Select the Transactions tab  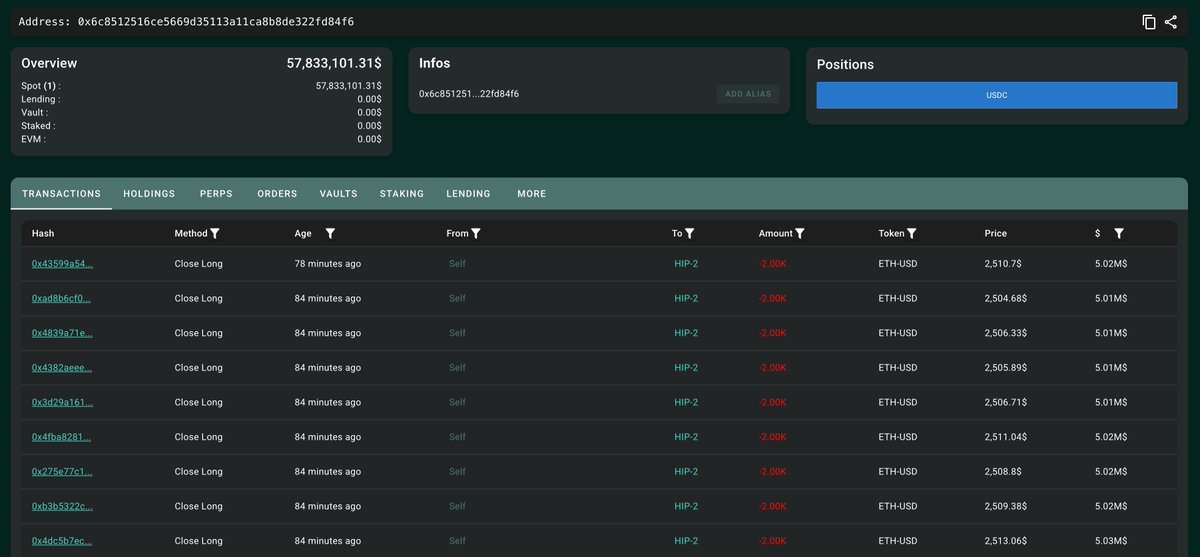coord(61,194)
